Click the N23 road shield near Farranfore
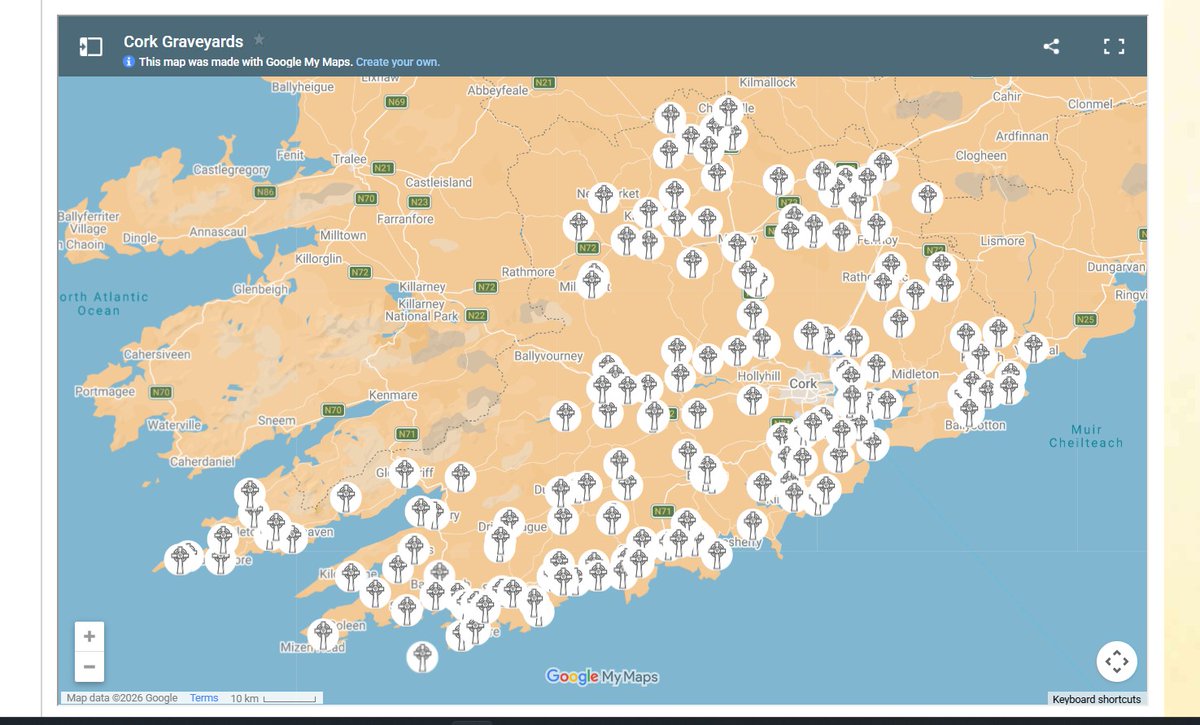 tap(419, 202)
